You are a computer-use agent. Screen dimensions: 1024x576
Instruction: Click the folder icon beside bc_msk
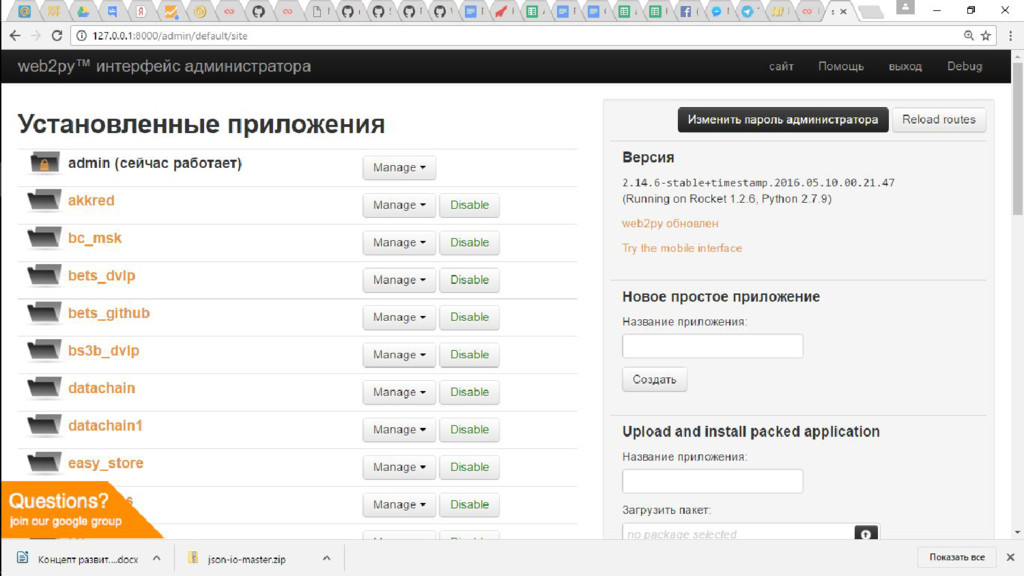[x=44, y=238]
